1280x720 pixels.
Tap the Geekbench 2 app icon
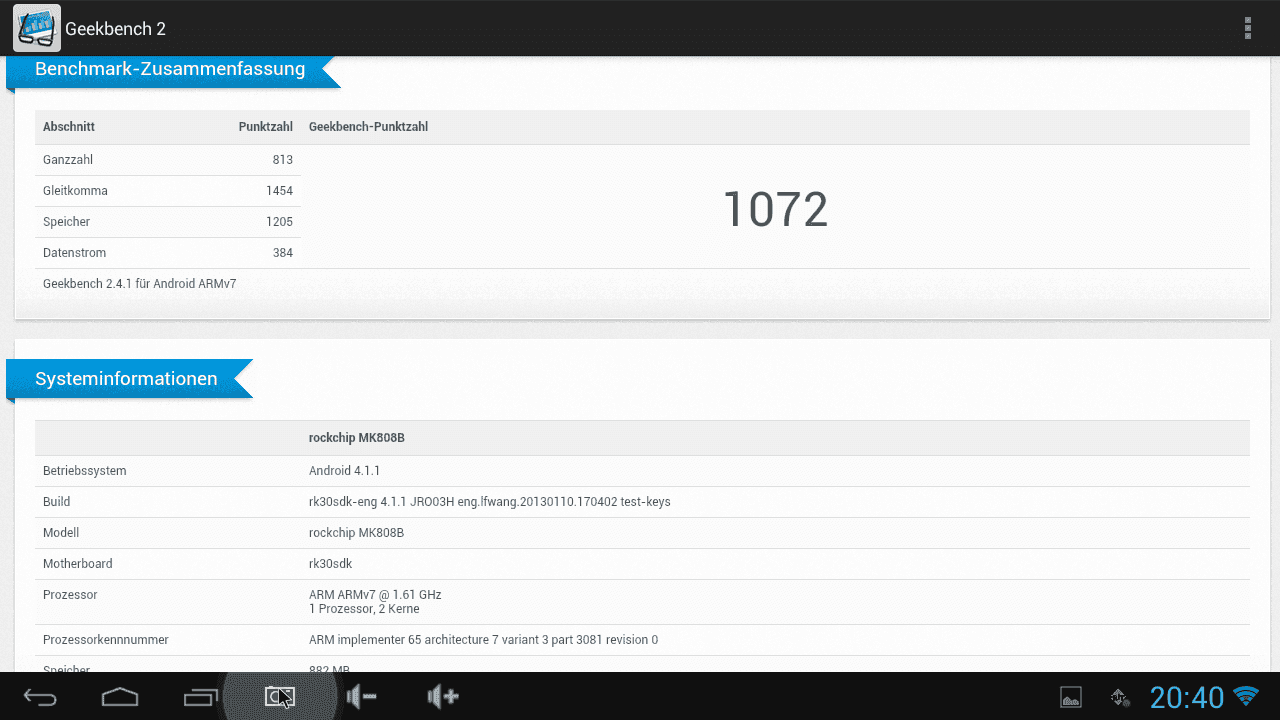coord(36,28)
